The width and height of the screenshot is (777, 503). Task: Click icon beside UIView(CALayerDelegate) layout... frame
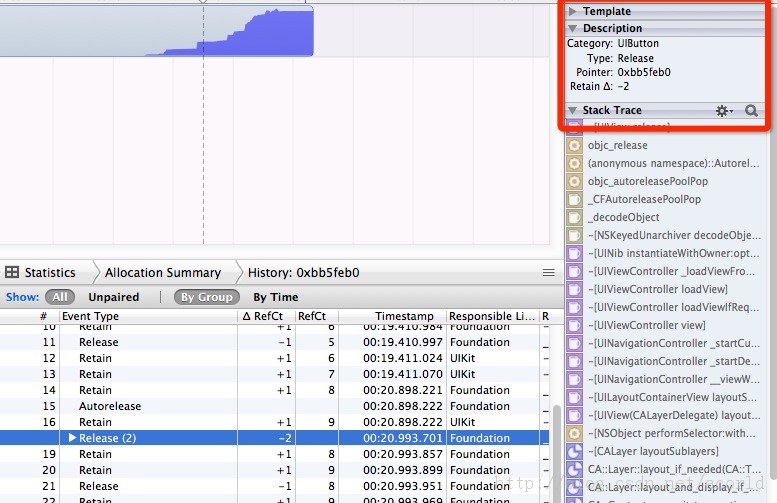tap(574, 415)
